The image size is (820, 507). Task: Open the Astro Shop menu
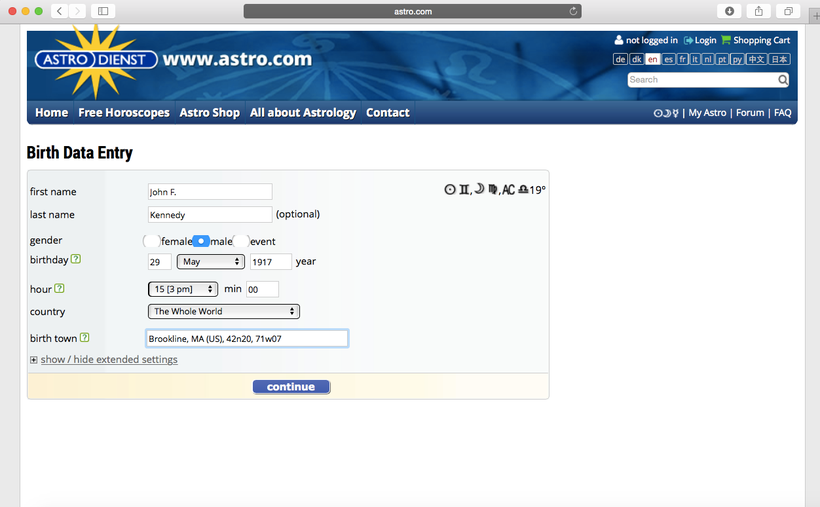(210, 112)
